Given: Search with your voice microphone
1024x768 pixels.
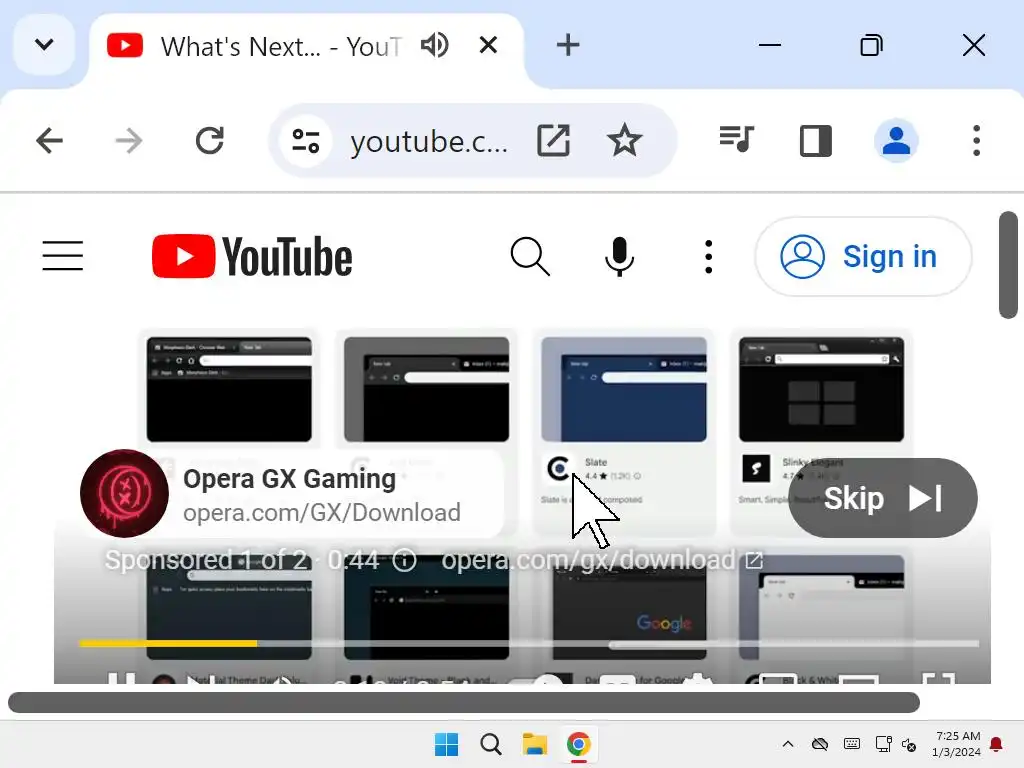Looking at the screenshot, I should pyautogui.click(x=619, y=256).
